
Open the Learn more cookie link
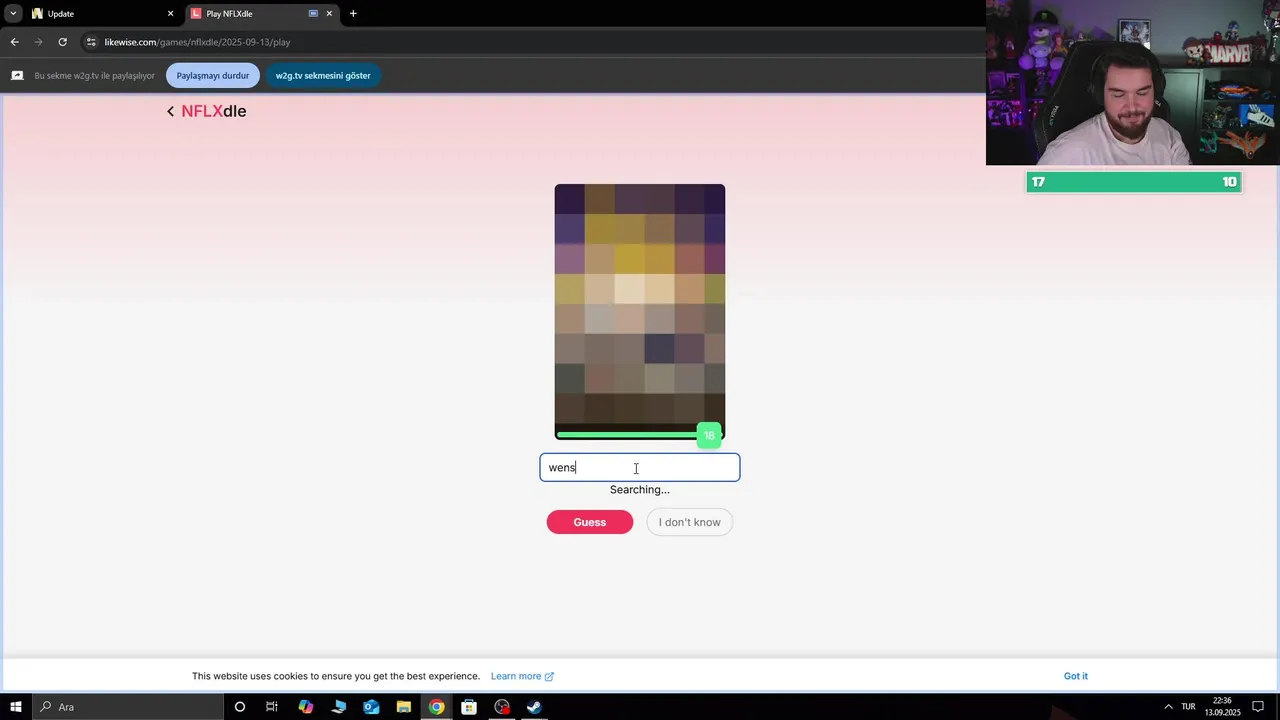[522, 676]
